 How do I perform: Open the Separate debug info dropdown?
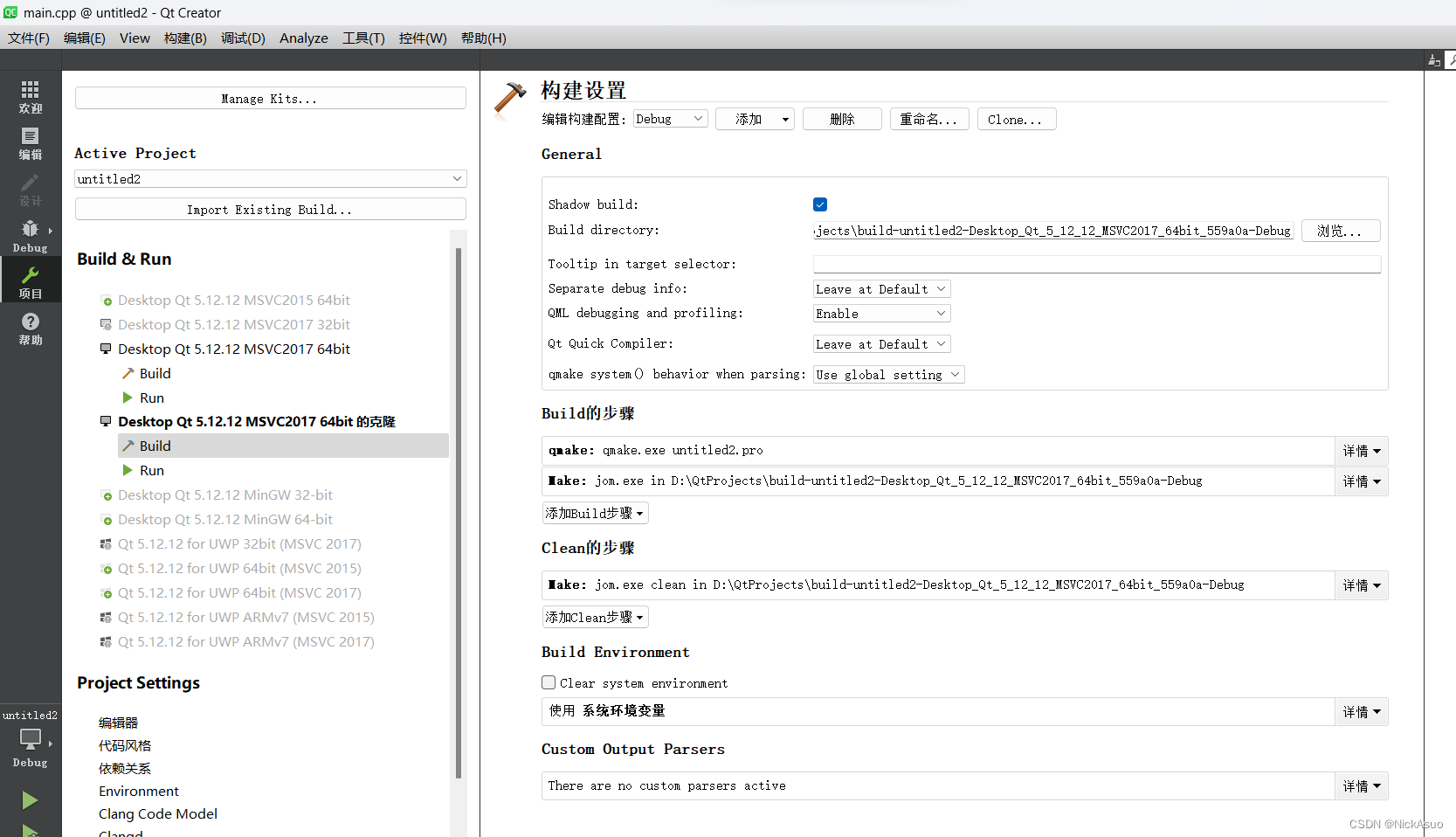point(881,289)
